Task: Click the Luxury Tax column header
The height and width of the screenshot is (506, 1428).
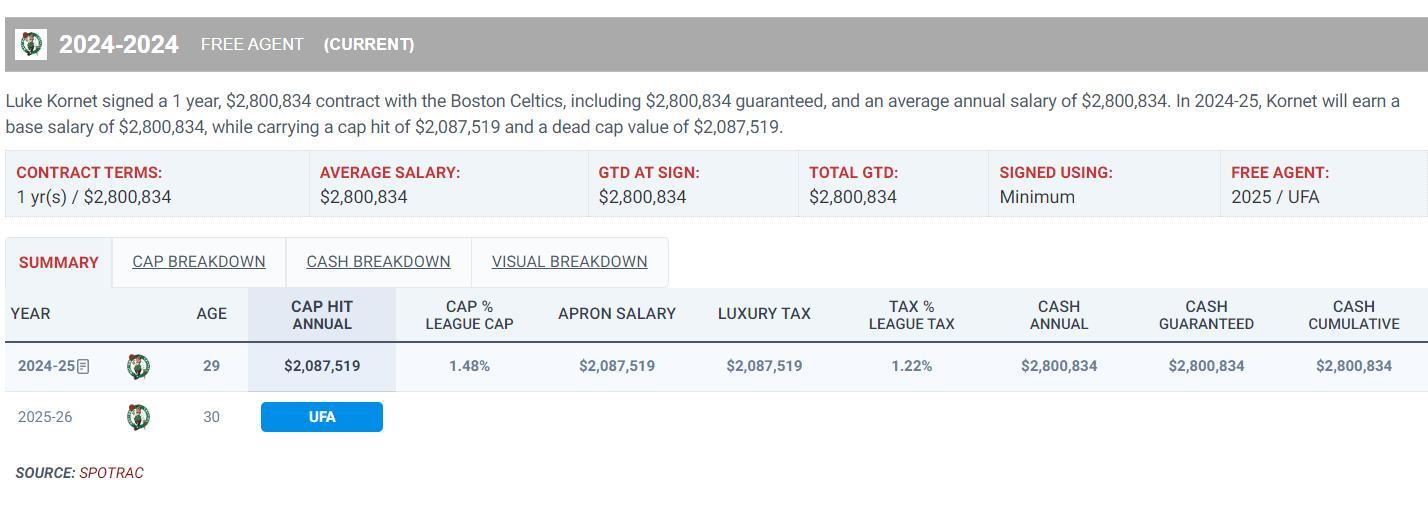Action: [x=764, y=314]
